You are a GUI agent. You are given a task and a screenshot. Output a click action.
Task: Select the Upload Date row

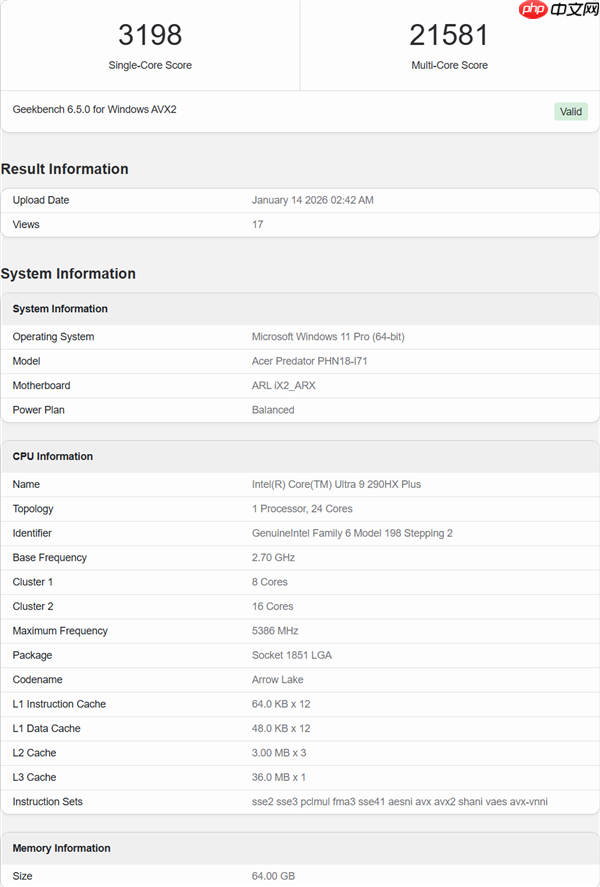pos(300,200)
